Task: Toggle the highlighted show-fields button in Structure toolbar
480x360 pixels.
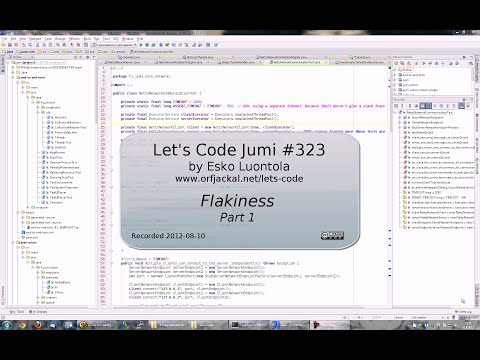Action: click(422, 106)
